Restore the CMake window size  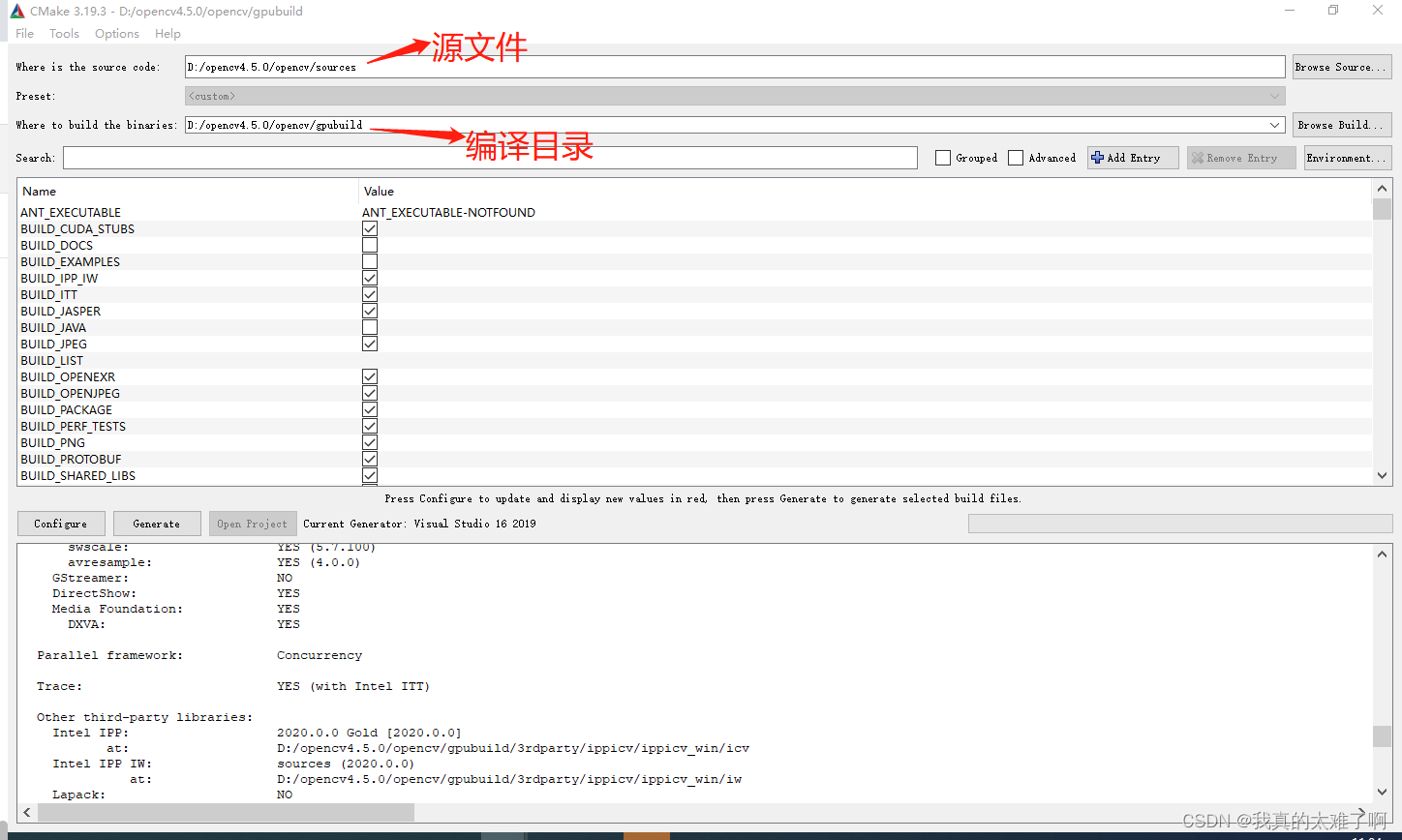1333,10
